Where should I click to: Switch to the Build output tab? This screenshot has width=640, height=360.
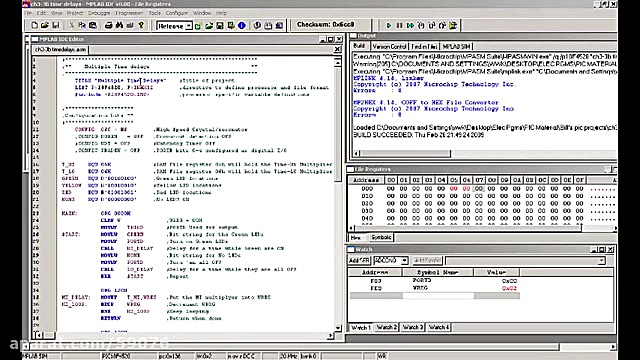point(359,46)
